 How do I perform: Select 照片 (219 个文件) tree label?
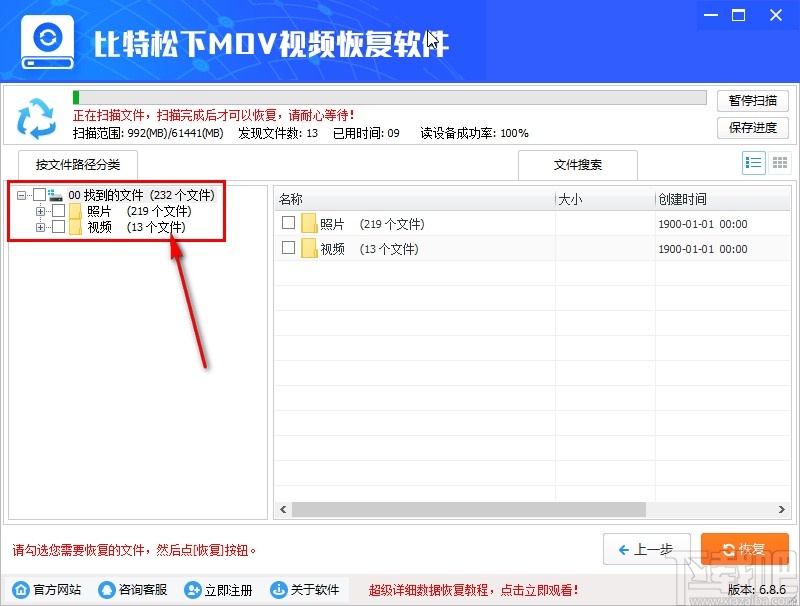[x=139, y=211]
